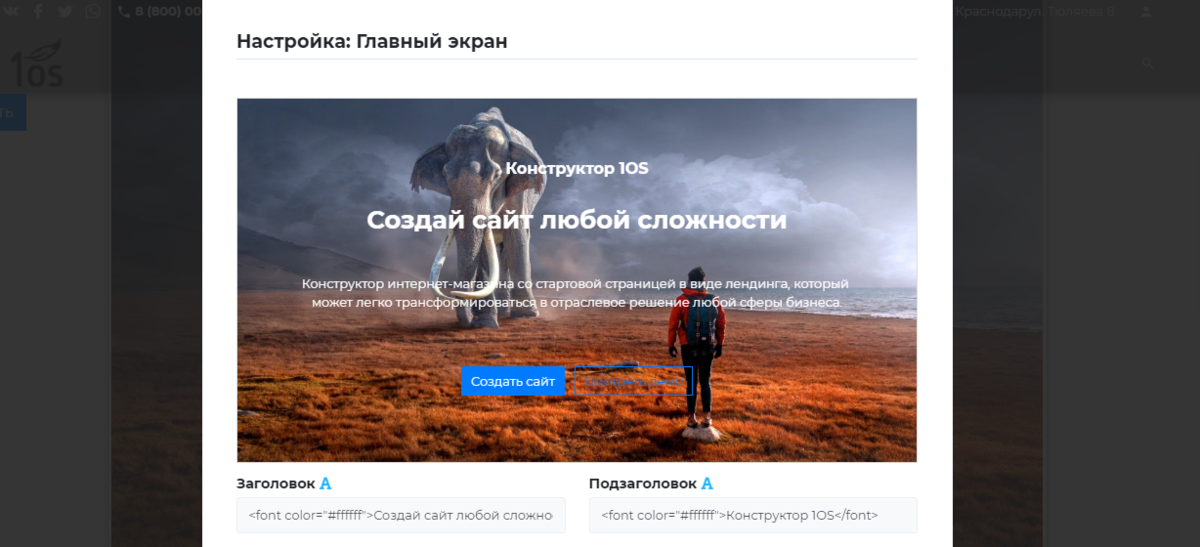The height and width of the screenshot is (547, 1200).
Task: Click the Создай сайт любой сложности heading
Action: (x=577, y=220)
